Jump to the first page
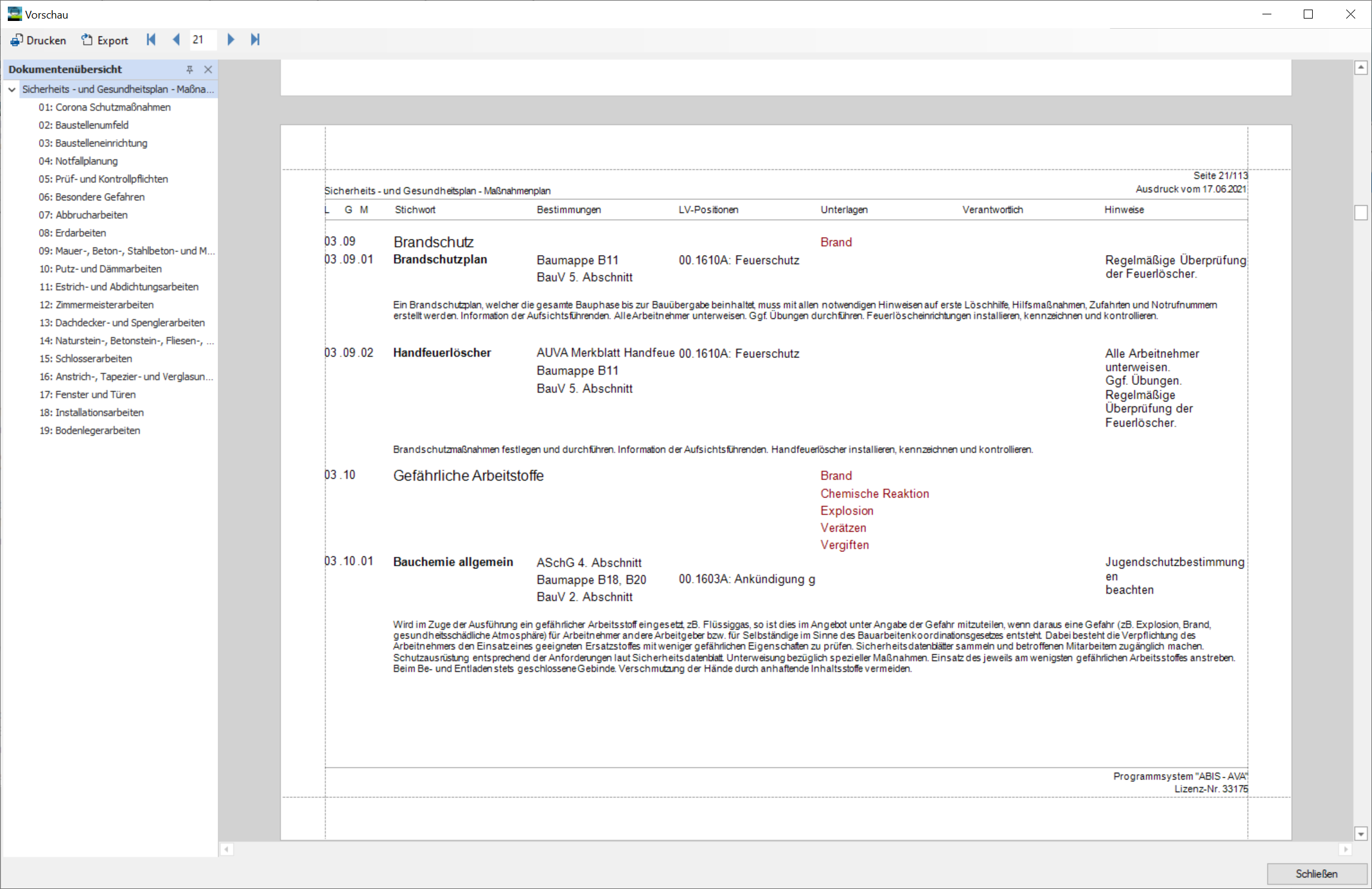 click(x=151, y=40)
